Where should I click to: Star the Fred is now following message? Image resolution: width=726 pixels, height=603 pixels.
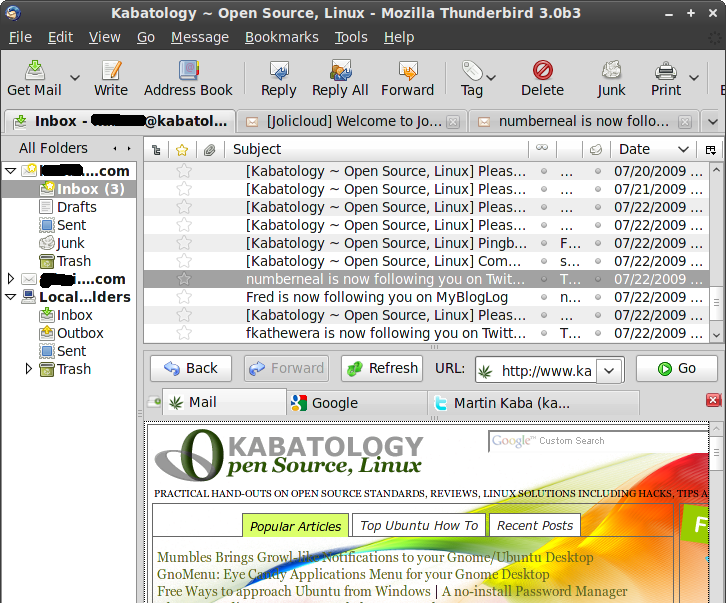[x=183, y=297]
